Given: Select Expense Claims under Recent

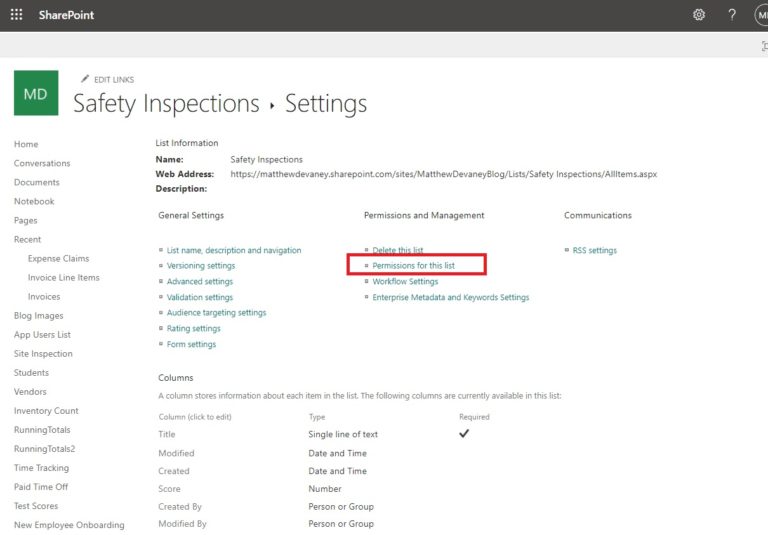Looking at the screenshot, I should [x=58, y=259].
